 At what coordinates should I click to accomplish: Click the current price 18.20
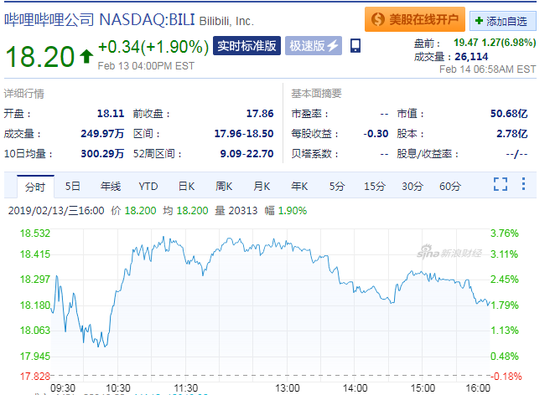(40, 56)
